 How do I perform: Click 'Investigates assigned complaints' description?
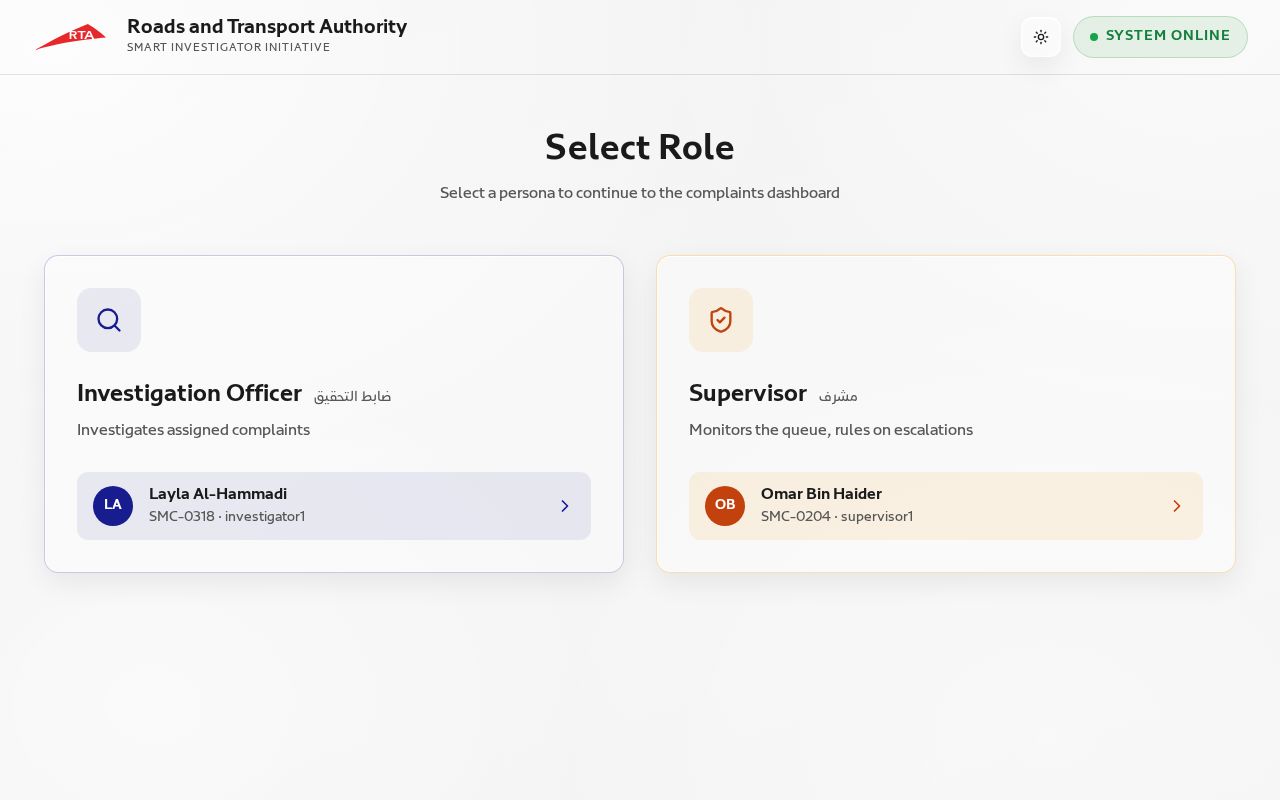193,430
